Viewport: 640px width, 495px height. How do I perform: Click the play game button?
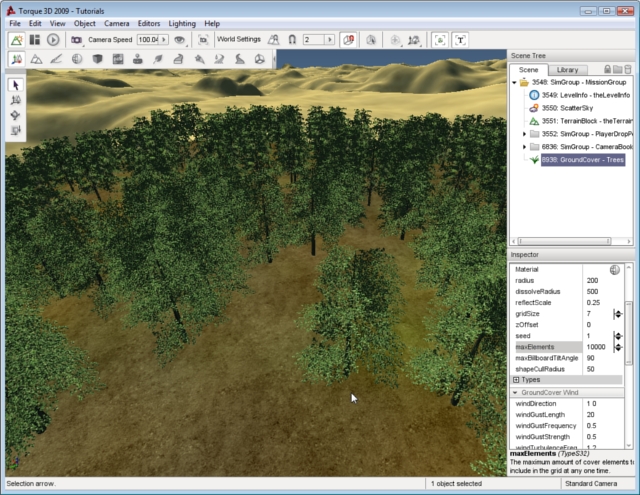point(52,40)
